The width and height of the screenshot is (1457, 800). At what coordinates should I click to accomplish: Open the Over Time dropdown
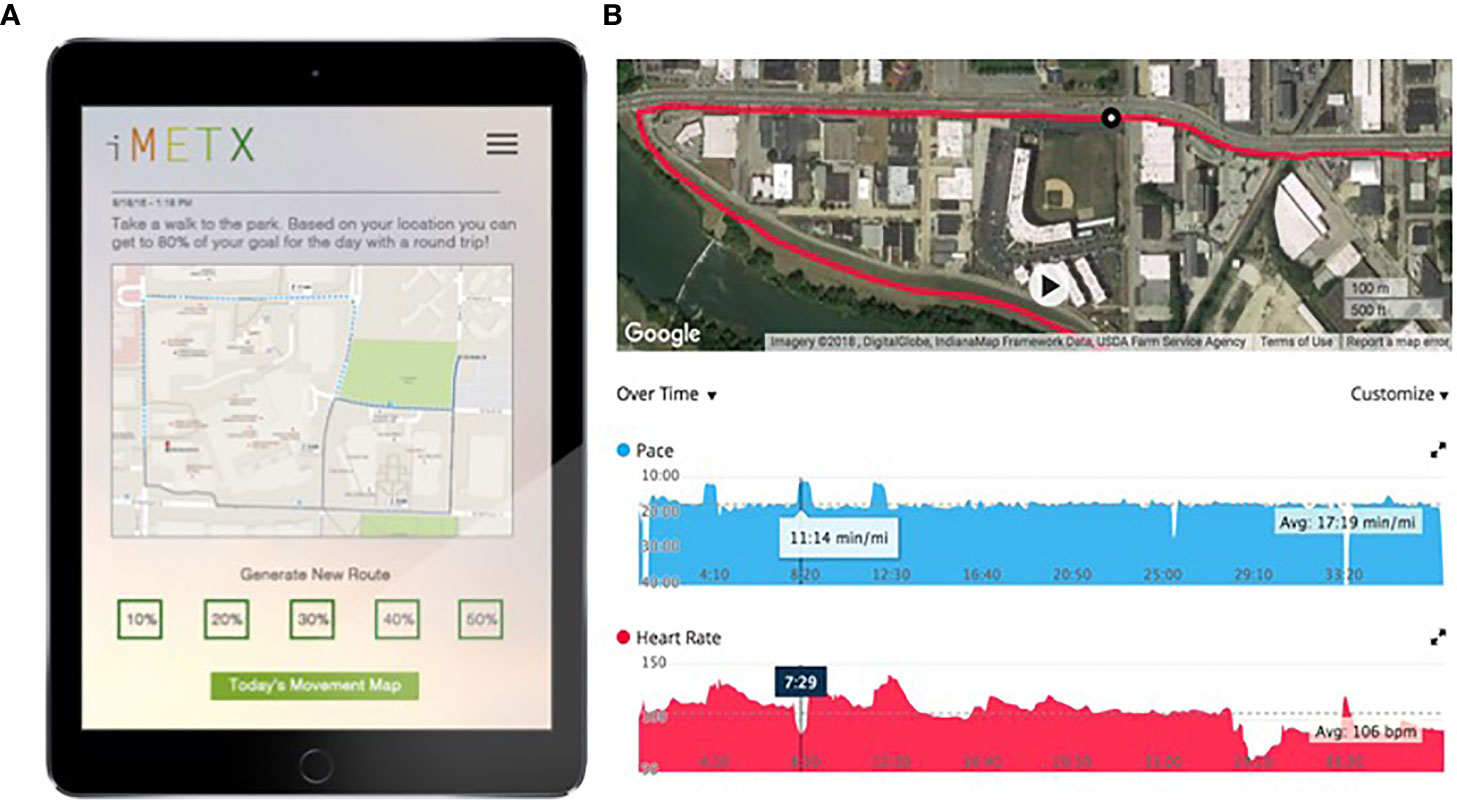pos(667,394)
